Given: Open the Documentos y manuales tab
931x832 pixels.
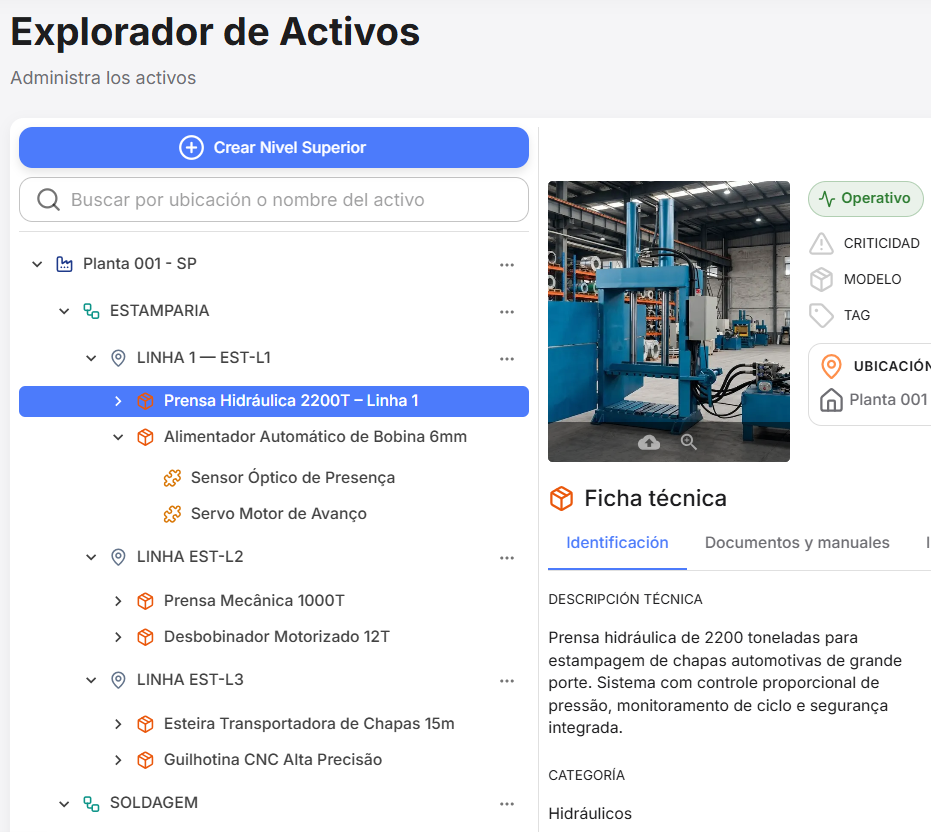Looking at the screenshot, I should coord(797,543).
